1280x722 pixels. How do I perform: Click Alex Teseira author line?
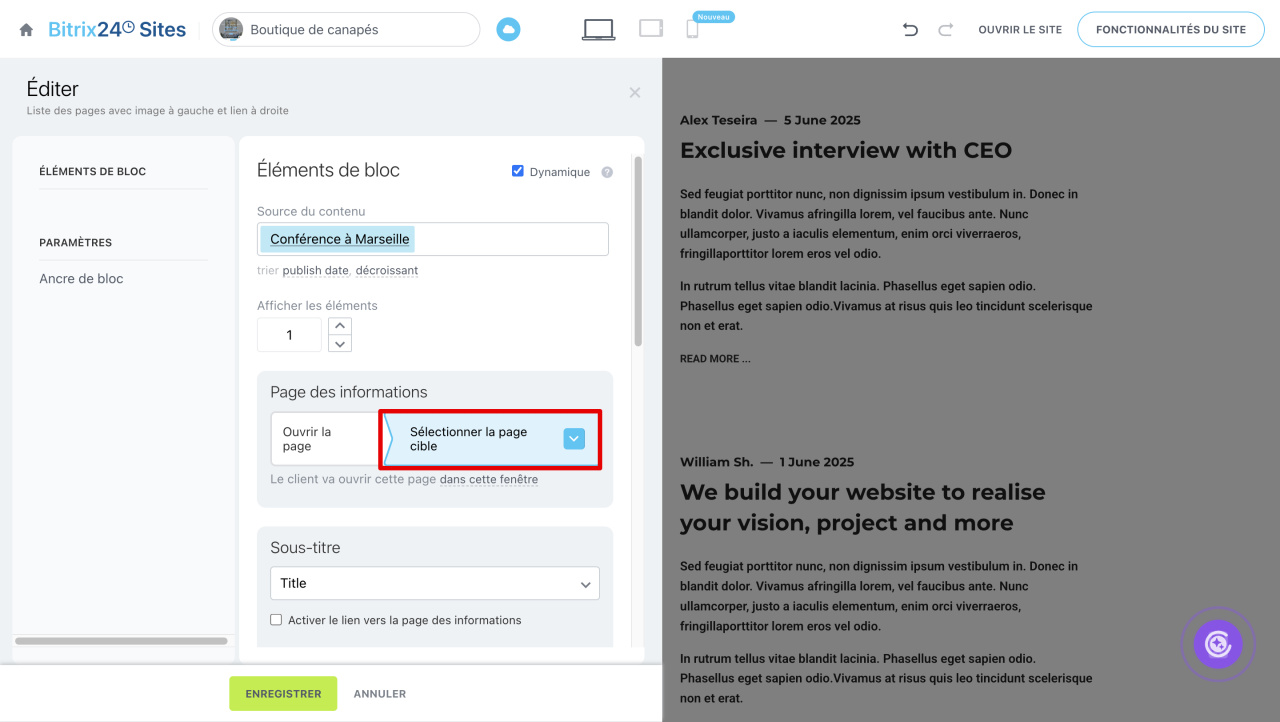[x=770, y=120]
